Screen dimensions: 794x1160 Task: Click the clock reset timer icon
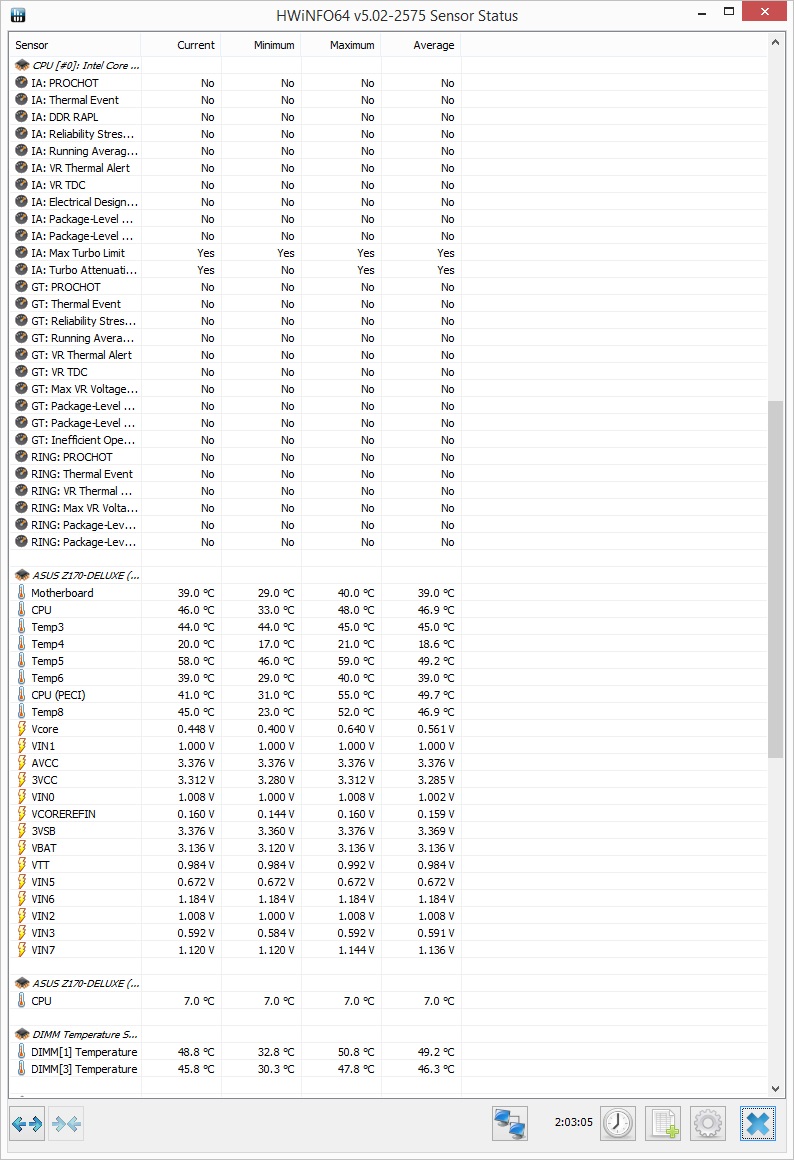click(618, 1124)
